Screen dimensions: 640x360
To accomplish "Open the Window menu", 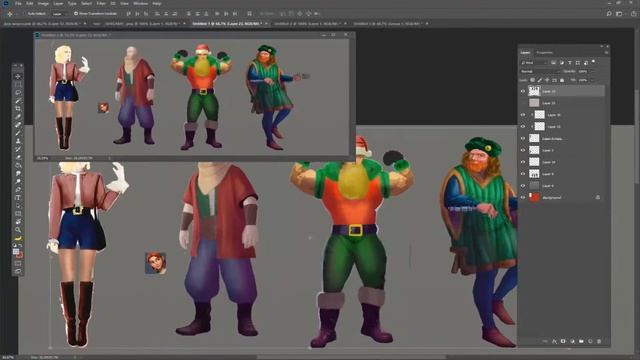I will 140,3.
